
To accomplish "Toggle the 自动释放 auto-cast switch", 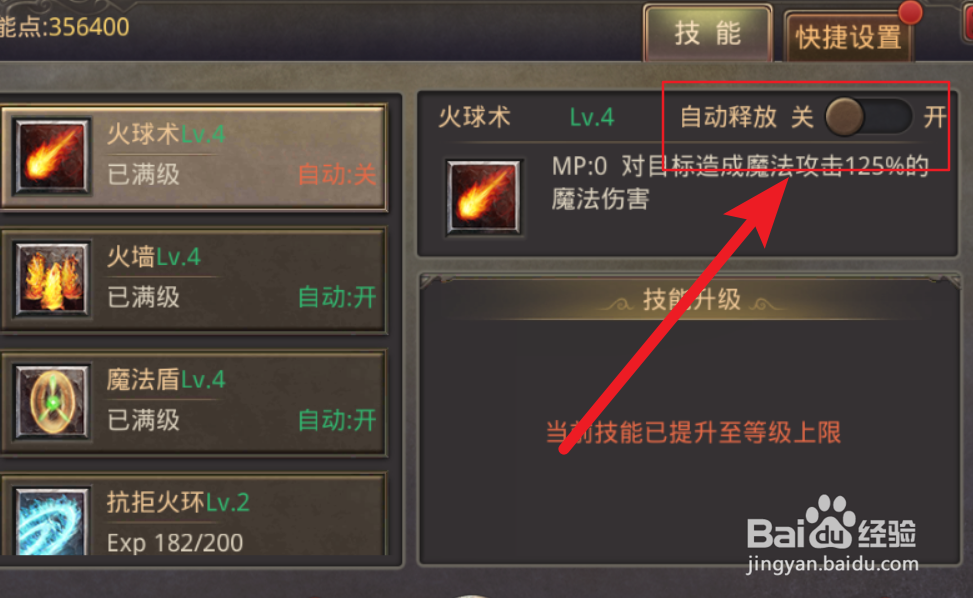I will click(x=868, y=117).
